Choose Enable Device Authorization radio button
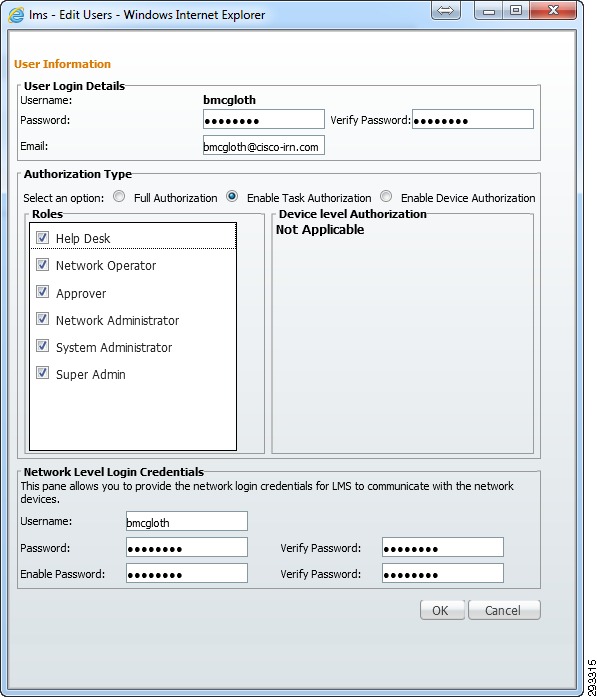This screenshot has width=597, height=697. [x=386, y=196]
